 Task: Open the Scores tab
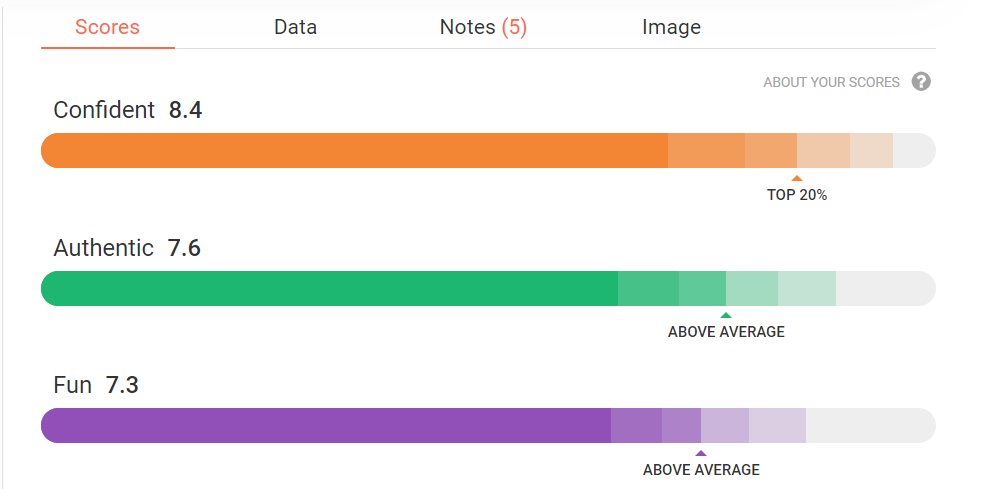108,27
